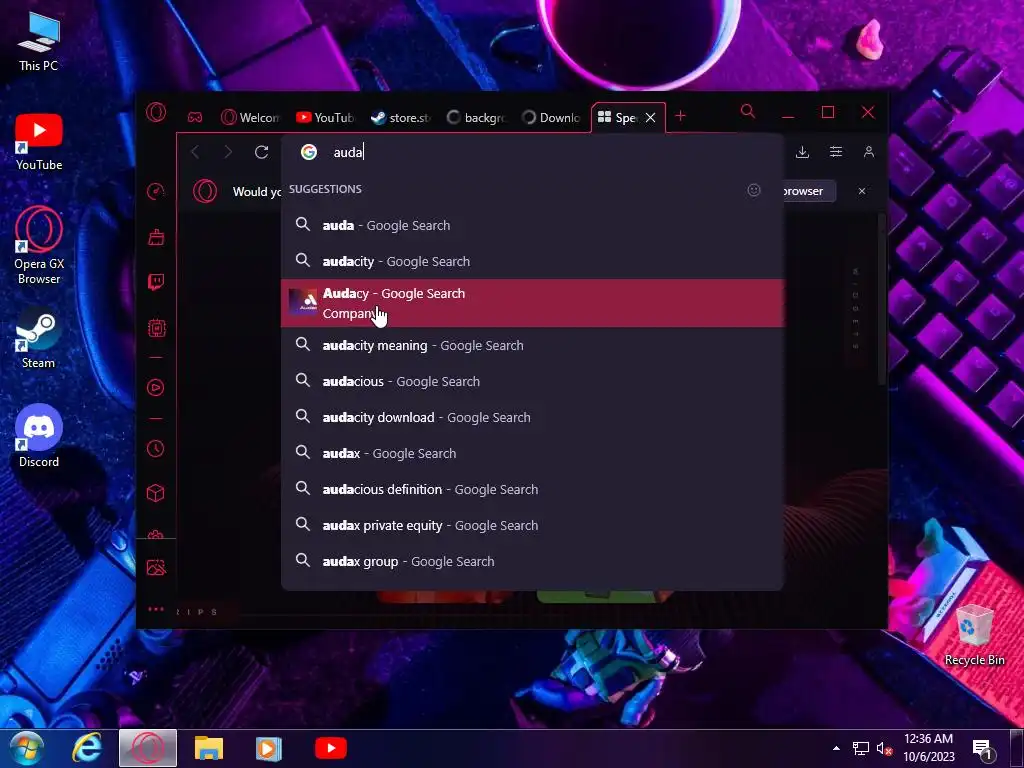Click the Opera GX taskbar button

pyautogui.click(x=148, y=748)
